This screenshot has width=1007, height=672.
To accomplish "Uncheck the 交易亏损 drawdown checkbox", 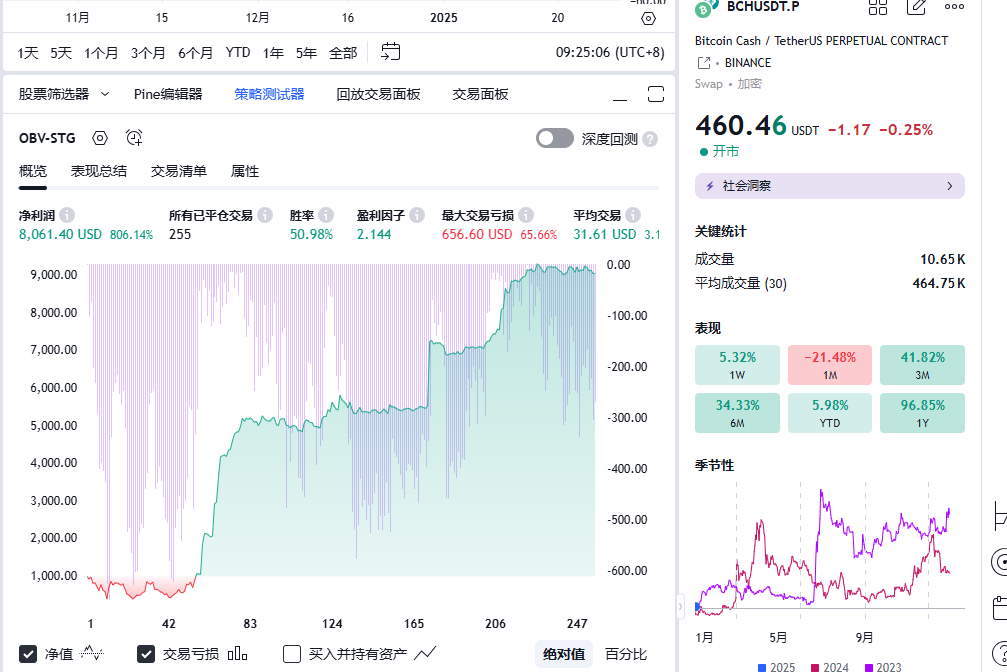I will pos(146,654).
